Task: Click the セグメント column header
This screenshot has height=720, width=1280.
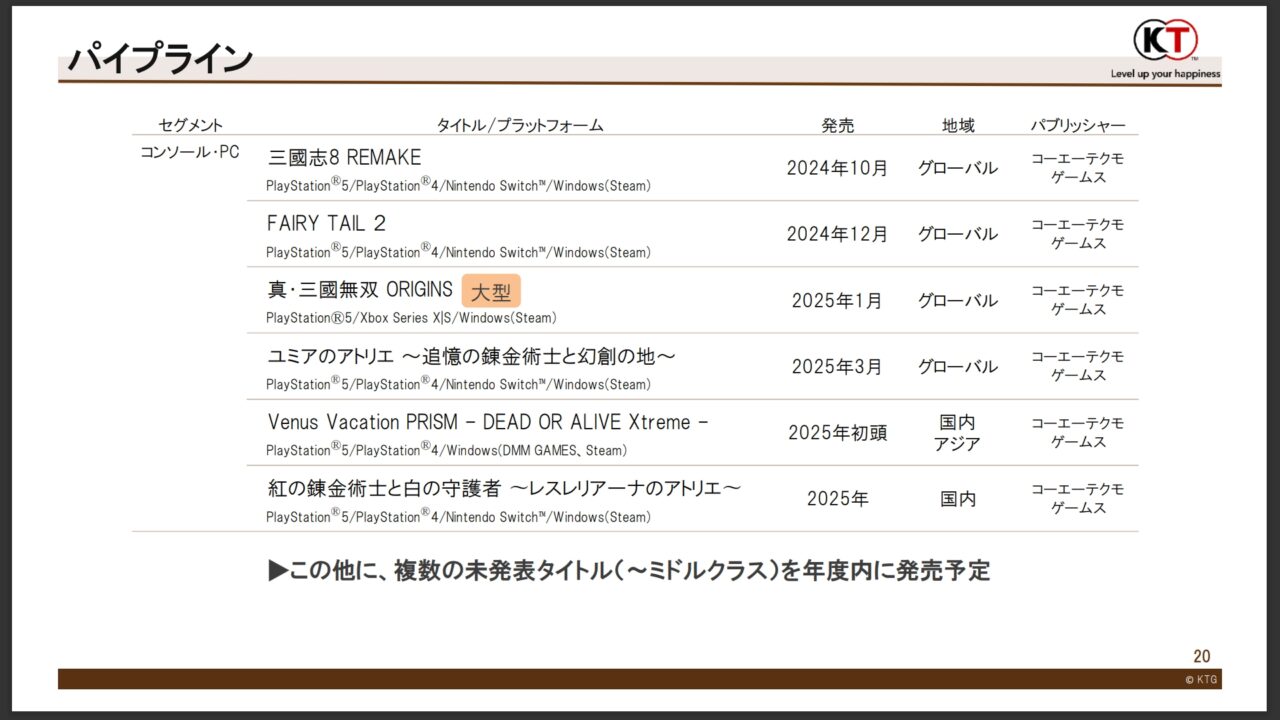Action: 191,125
